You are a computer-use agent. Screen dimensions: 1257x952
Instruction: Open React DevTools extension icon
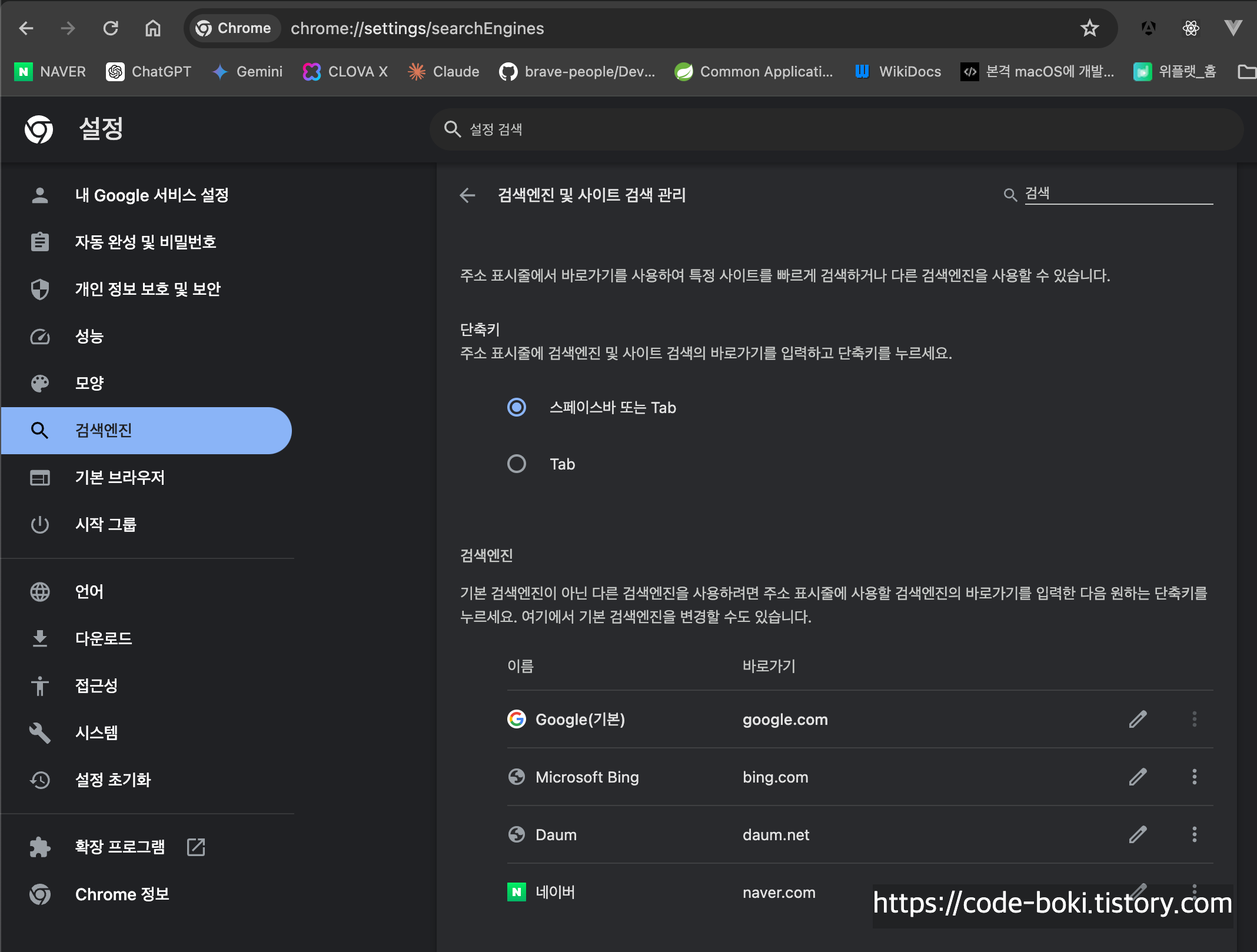(x=1191, y=28)
